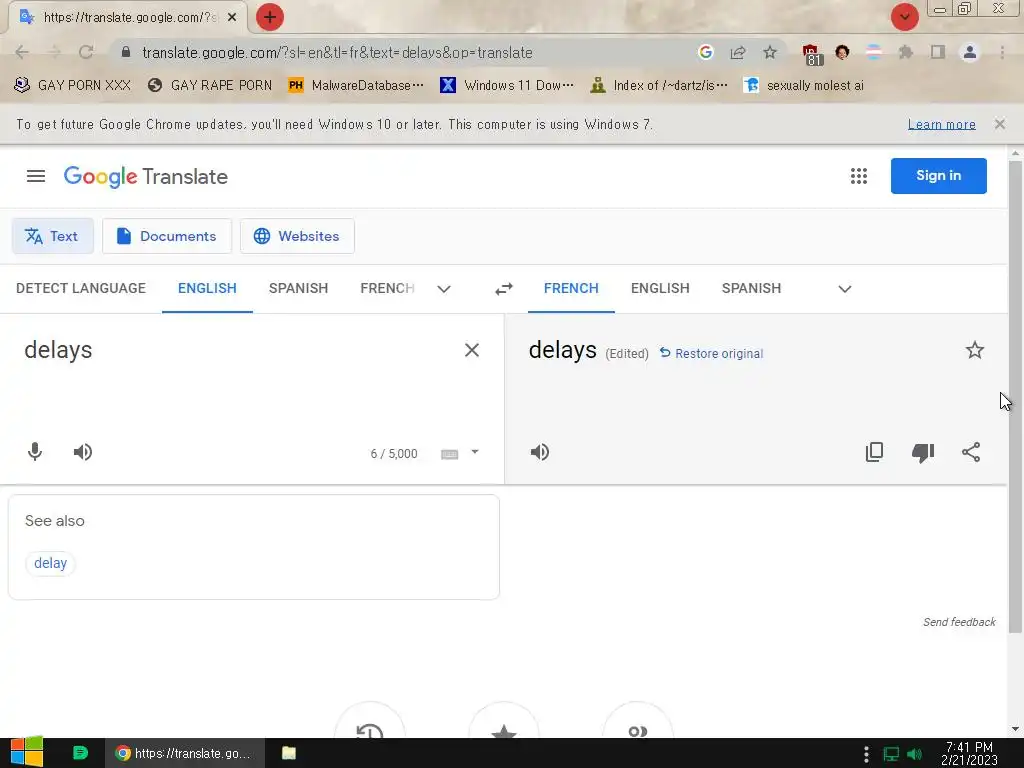Open a new tab with the plus button
1024x768 pixels.
270,17
